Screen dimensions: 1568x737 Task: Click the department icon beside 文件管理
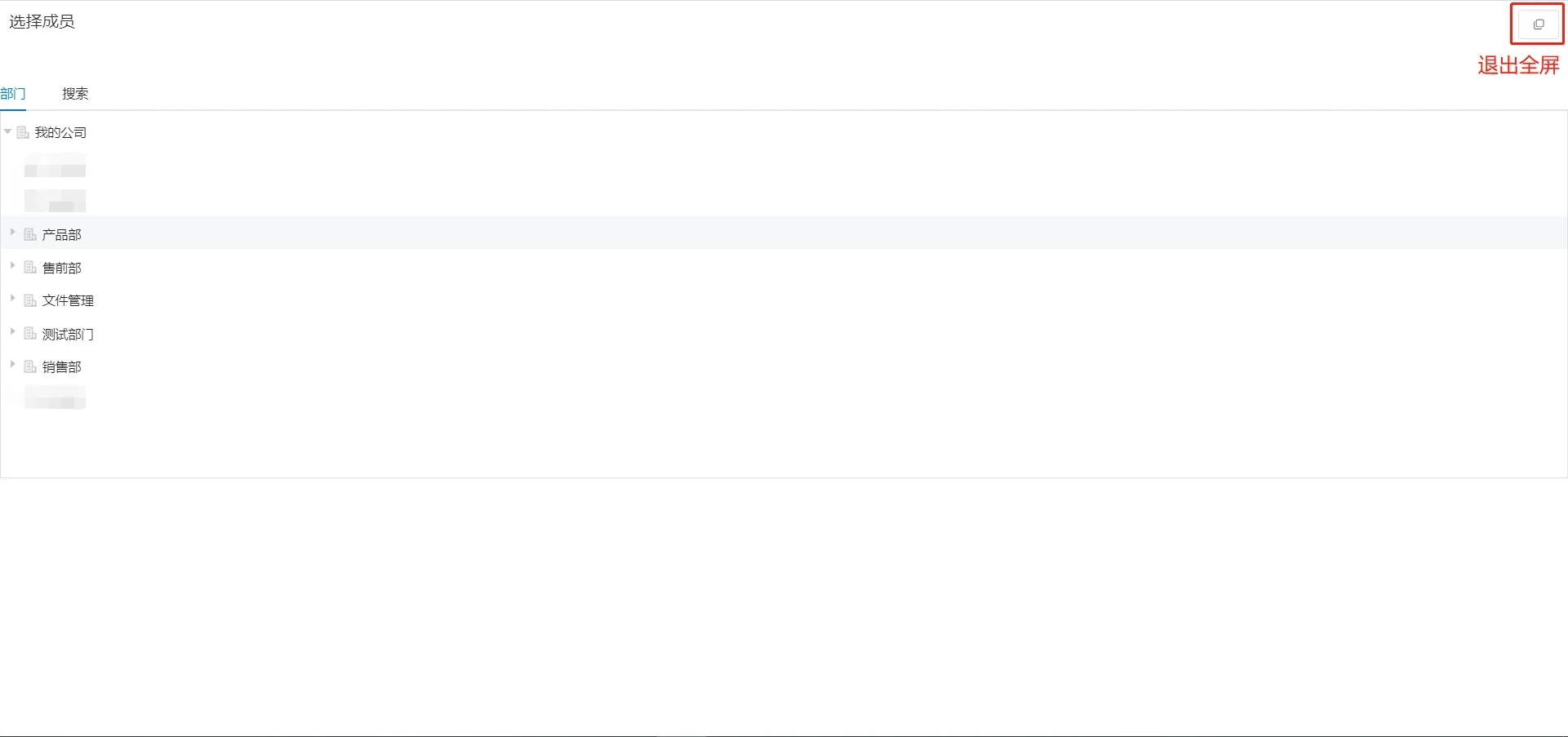tap(30, 300)
